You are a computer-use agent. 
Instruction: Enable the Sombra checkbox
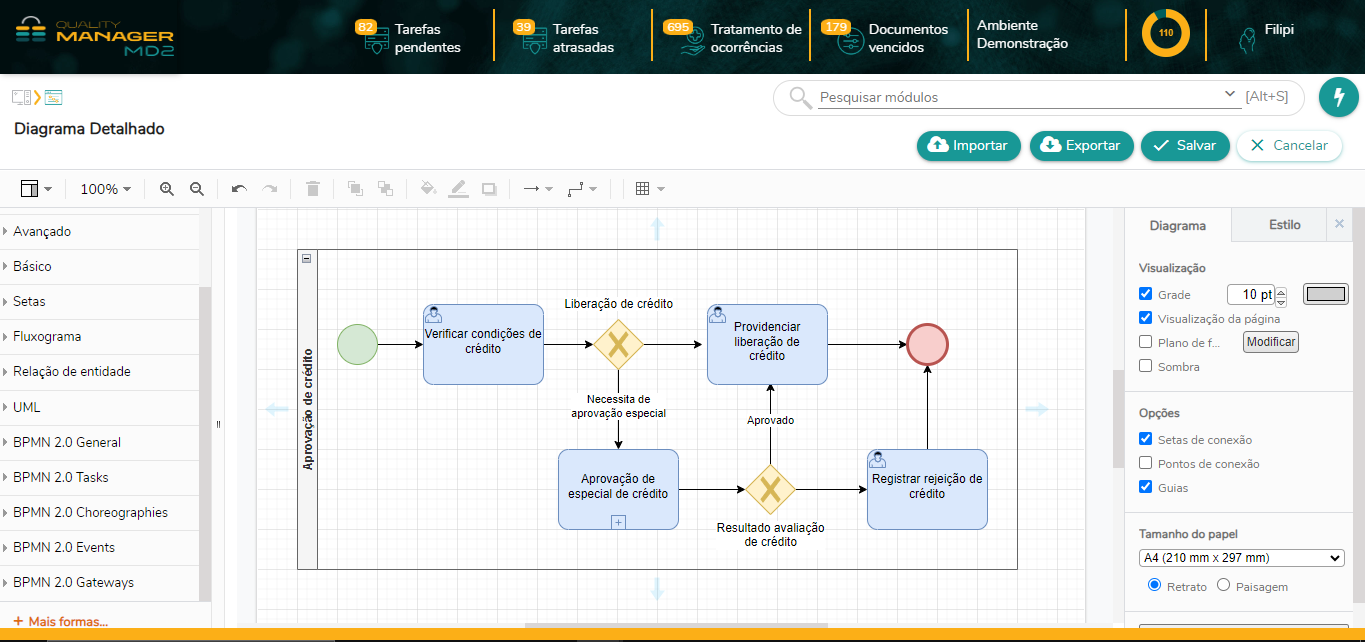coord(1145,365)
